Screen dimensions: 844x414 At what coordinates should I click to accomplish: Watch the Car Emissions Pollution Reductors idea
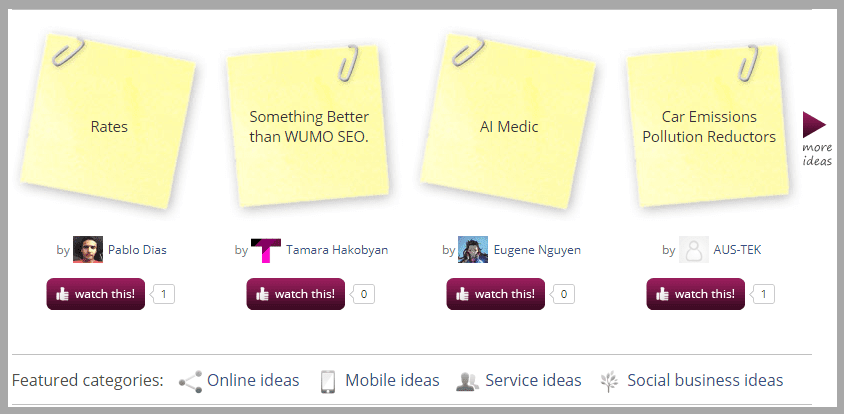[x=696, y=294]
